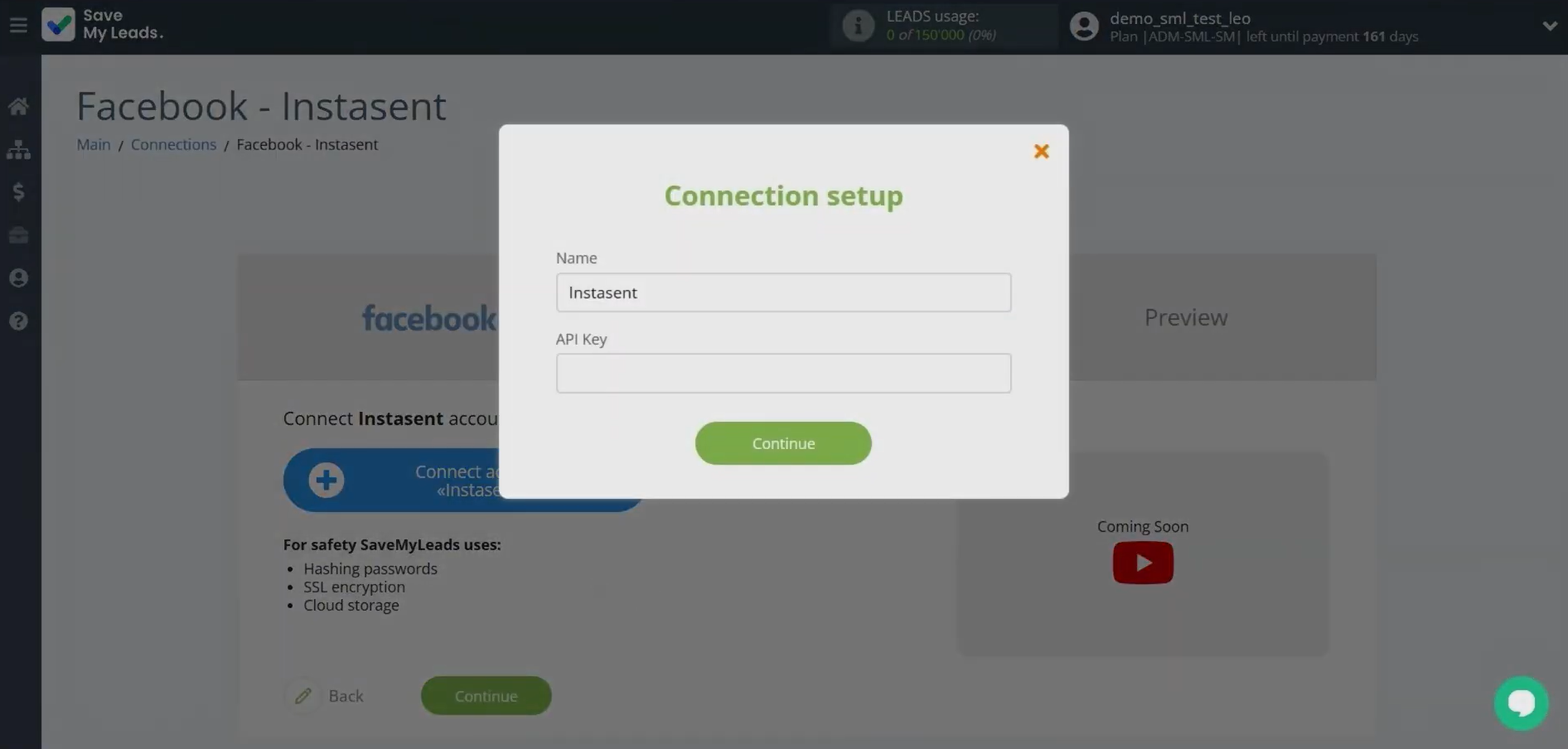Click the demo_sml_test_leo account name
1568x749 pixels.
coord(1179,18)
